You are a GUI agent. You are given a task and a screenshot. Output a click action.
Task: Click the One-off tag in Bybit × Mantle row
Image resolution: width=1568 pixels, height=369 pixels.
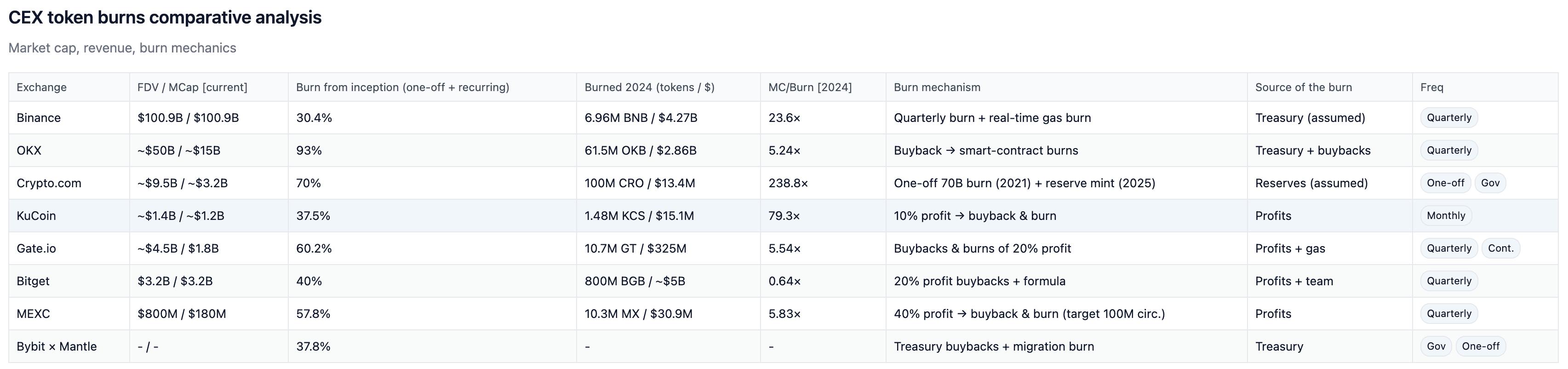(1480, 346)
